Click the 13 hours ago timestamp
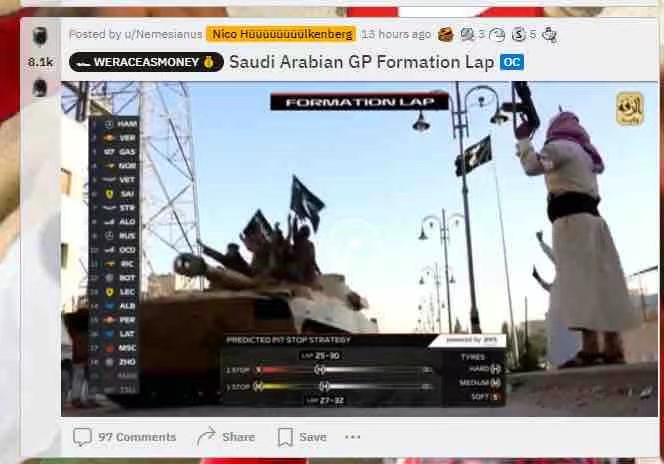The image size is (664, 464). coord(396,34)
